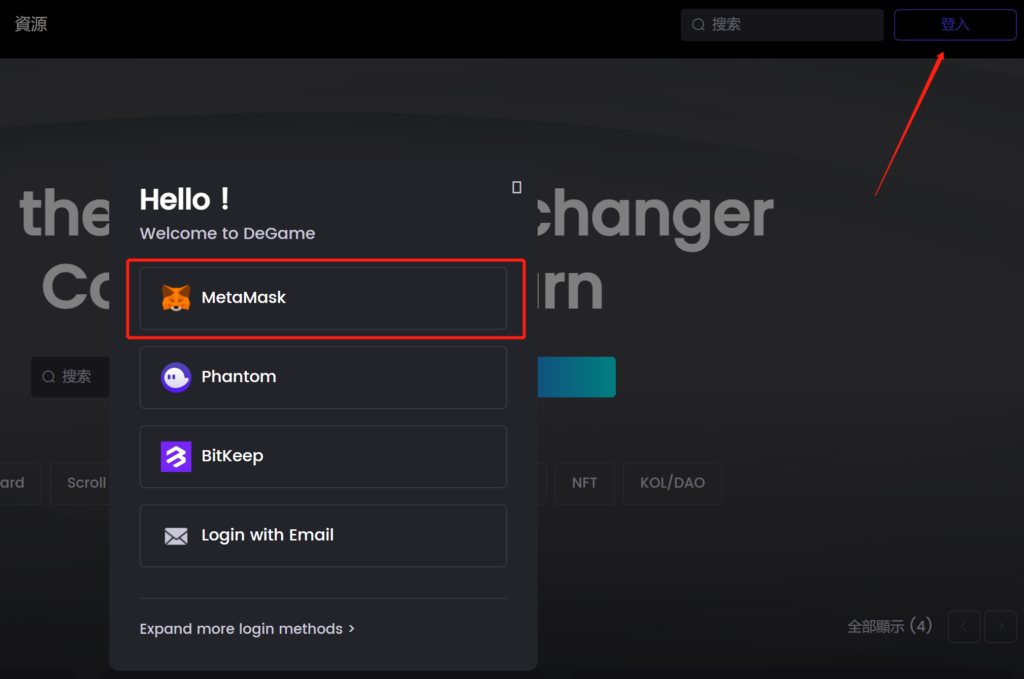This screenshot has width=1024, height=679.
Task: Select the NFT category tab
Action: 584,483
